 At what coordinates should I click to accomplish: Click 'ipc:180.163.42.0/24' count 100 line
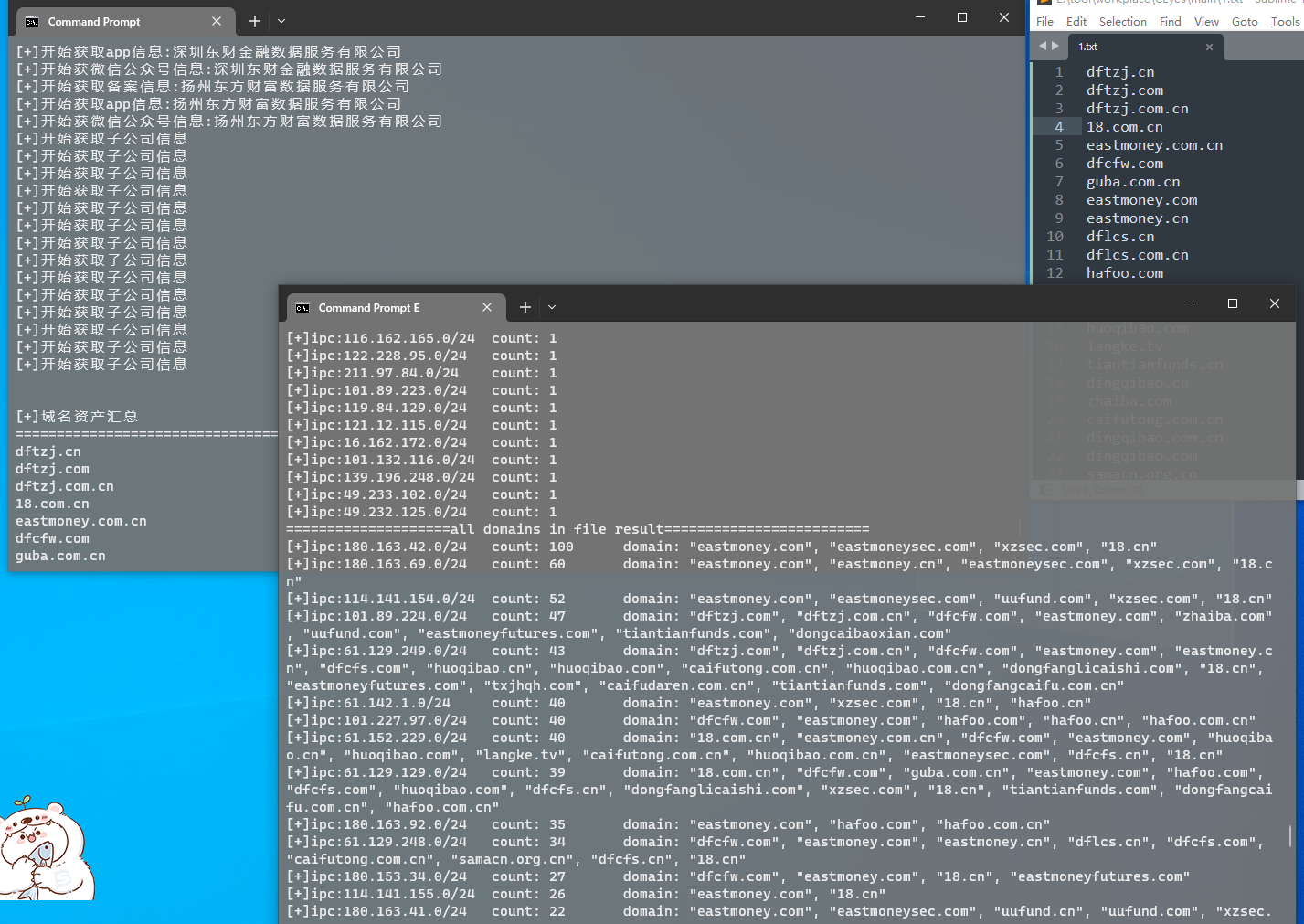tap(722, 547)
